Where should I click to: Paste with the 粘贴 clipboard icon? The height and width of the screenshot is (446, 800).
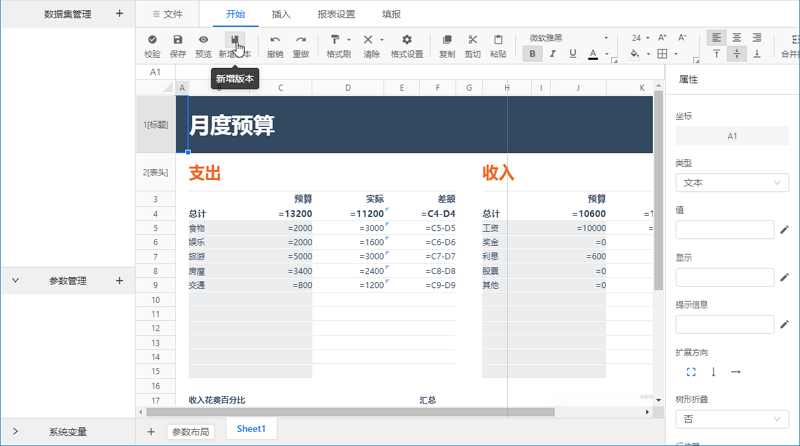(x=498, y=39)
